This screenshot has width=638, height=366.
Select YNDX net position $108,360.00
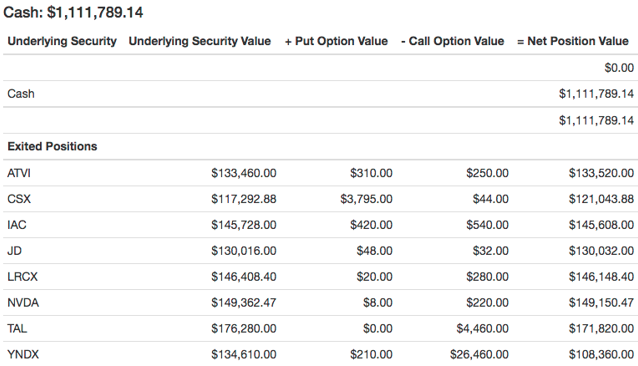point(601,355)
